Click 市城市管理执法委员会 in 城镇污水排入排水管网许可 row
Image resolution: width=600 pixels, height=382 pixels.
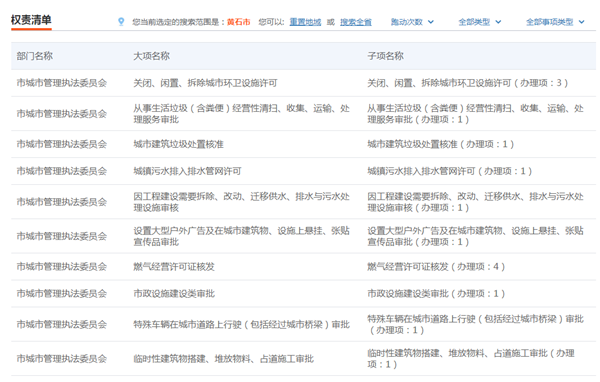tap(62, 171)
